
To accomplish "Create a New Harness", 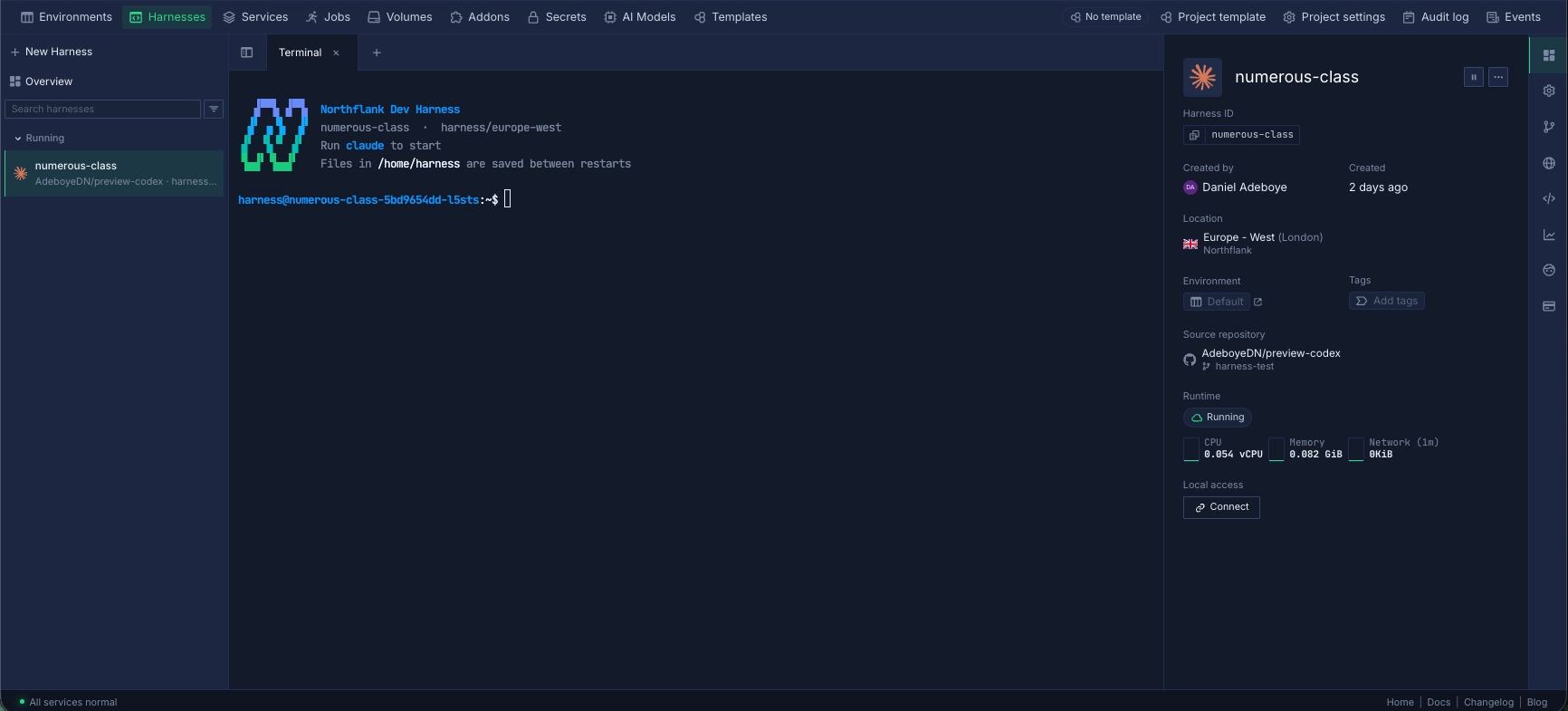I will [x=52, y=53].
